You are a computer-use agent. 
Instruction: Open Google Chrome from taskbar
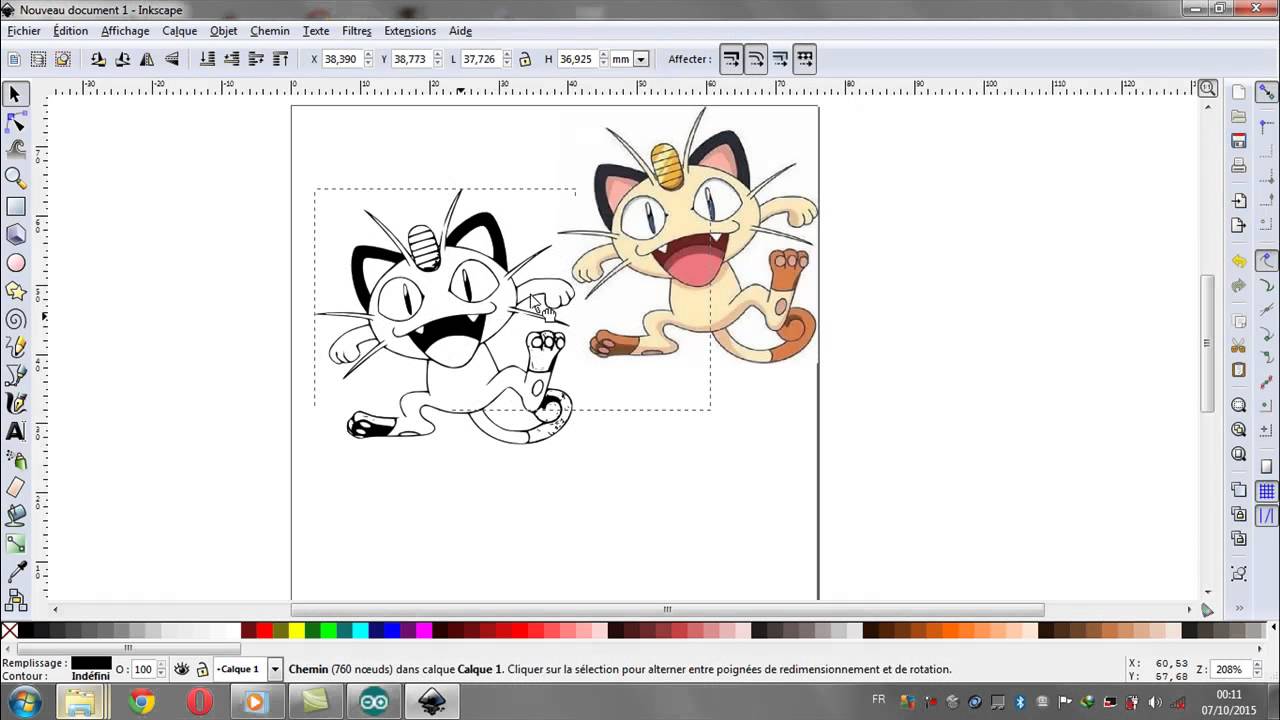point(141,702)
